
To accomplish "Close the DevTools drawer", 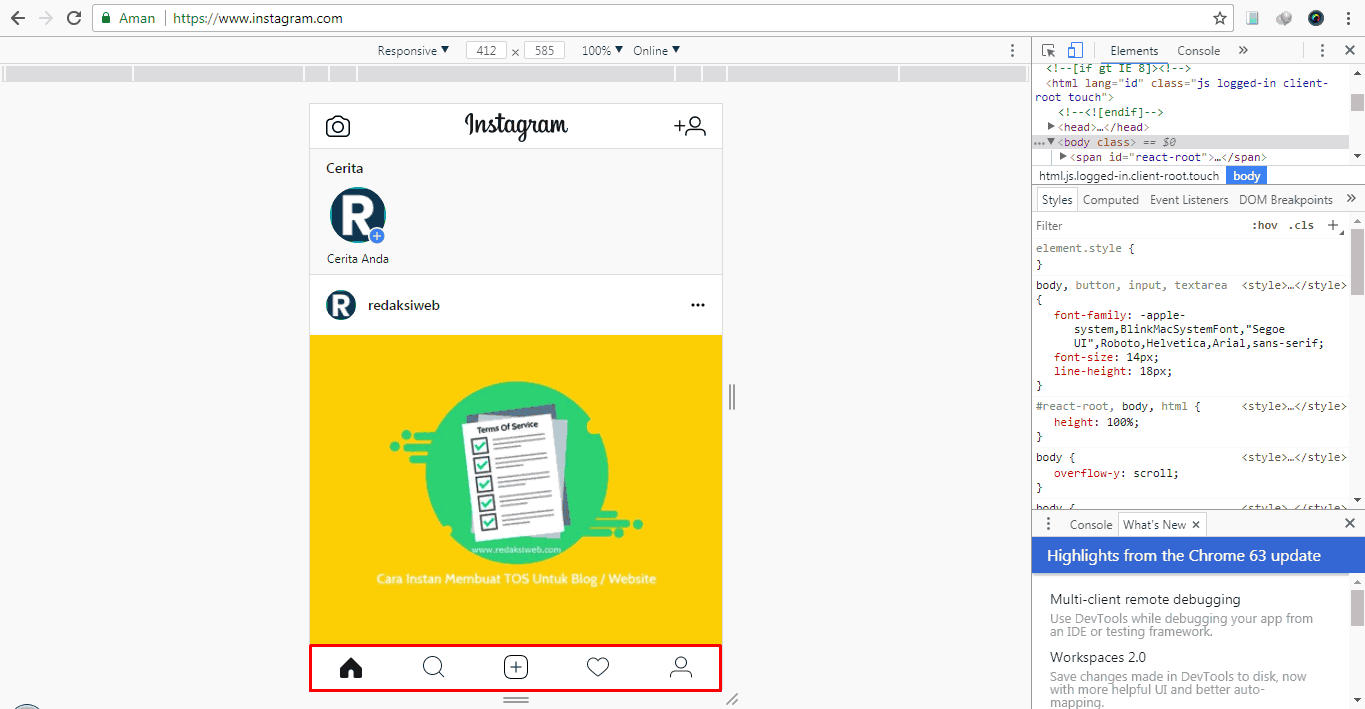I will [1349, 523].
